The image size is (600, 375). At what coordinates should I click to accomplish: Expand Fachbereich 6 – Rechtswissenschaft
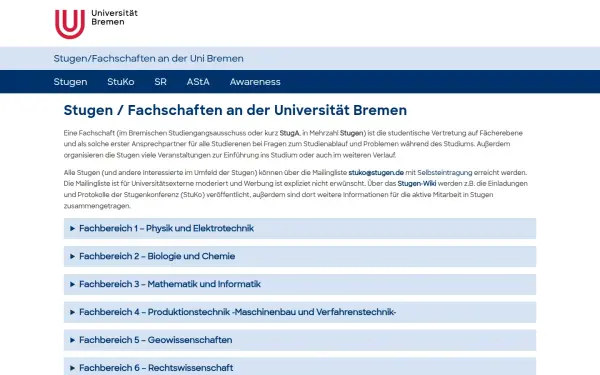(300, 367)
